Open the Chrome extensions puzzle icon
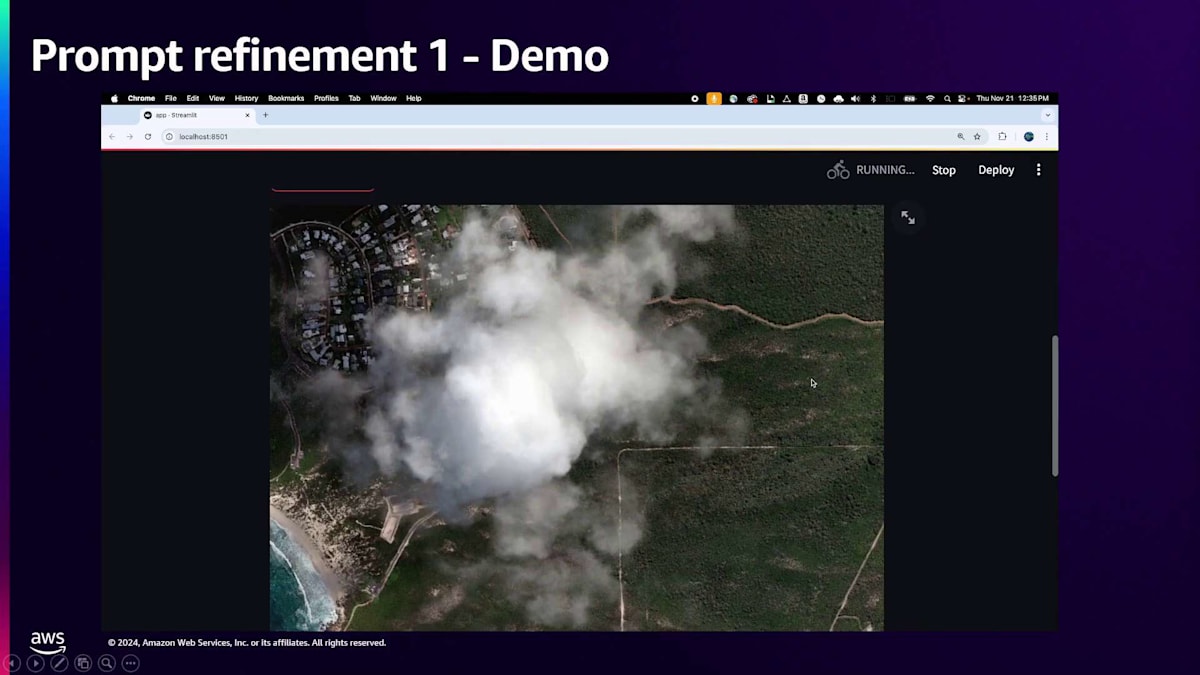The width and height of the screenshot is (1200, 675). pos(1002,136)
